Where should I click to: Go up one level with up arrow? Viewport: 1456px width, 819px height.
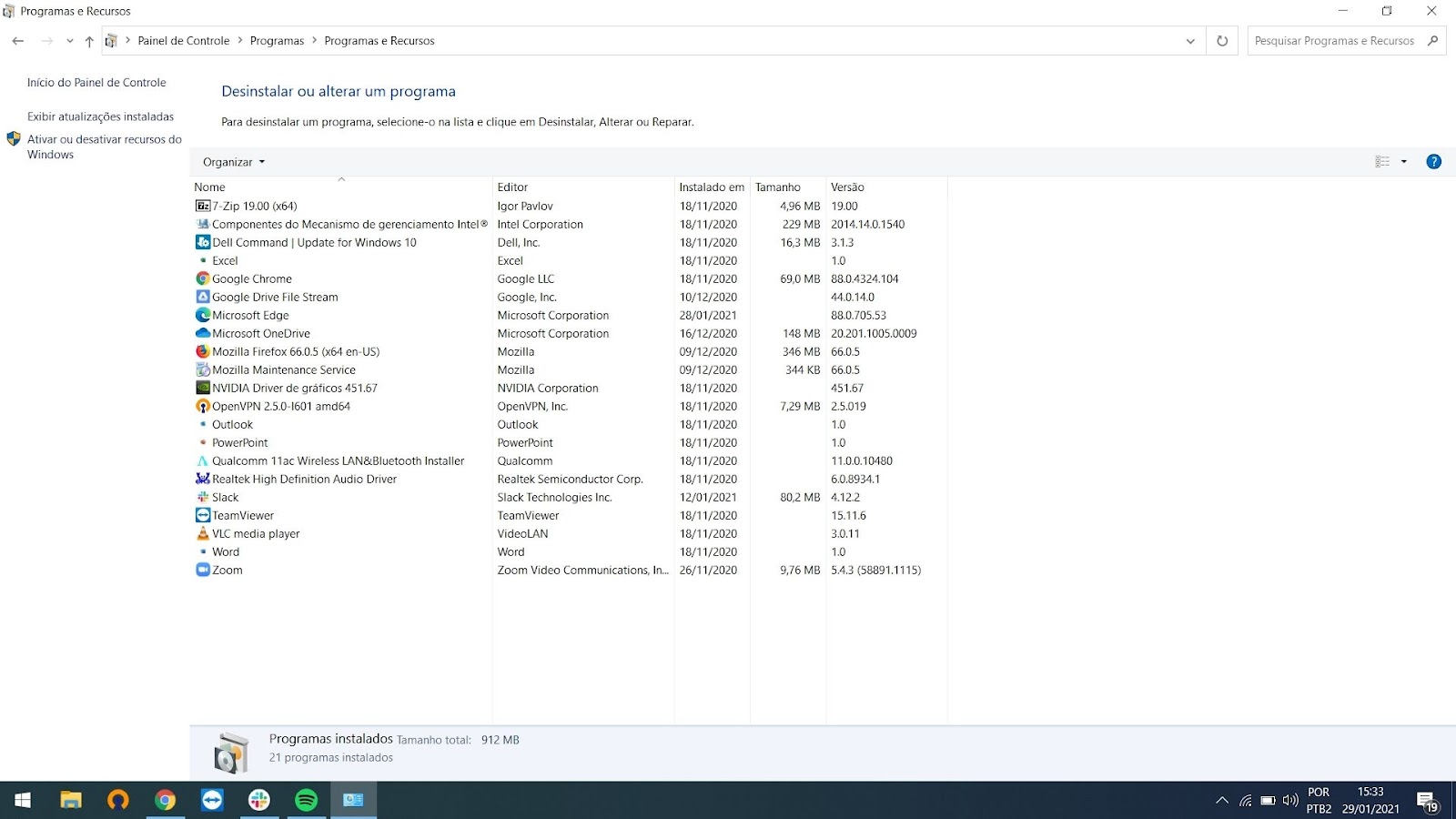89,41
